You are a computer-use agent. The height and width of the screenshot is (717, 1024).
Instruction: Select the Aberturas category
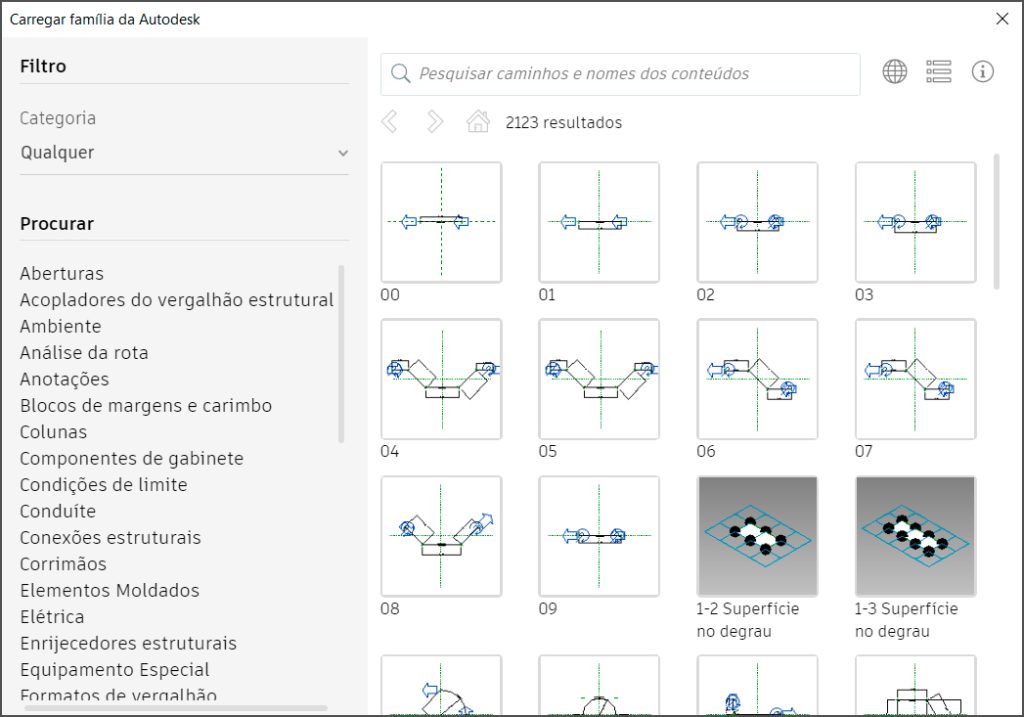[x=62, y=273]
